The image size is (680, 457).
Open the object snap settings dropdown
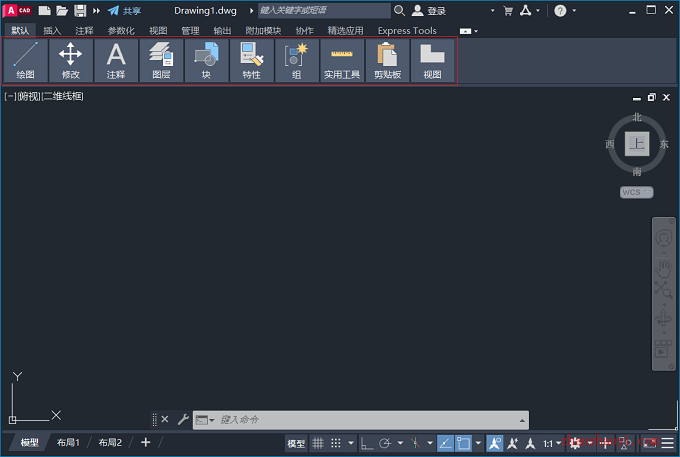(x=478, y=443)
